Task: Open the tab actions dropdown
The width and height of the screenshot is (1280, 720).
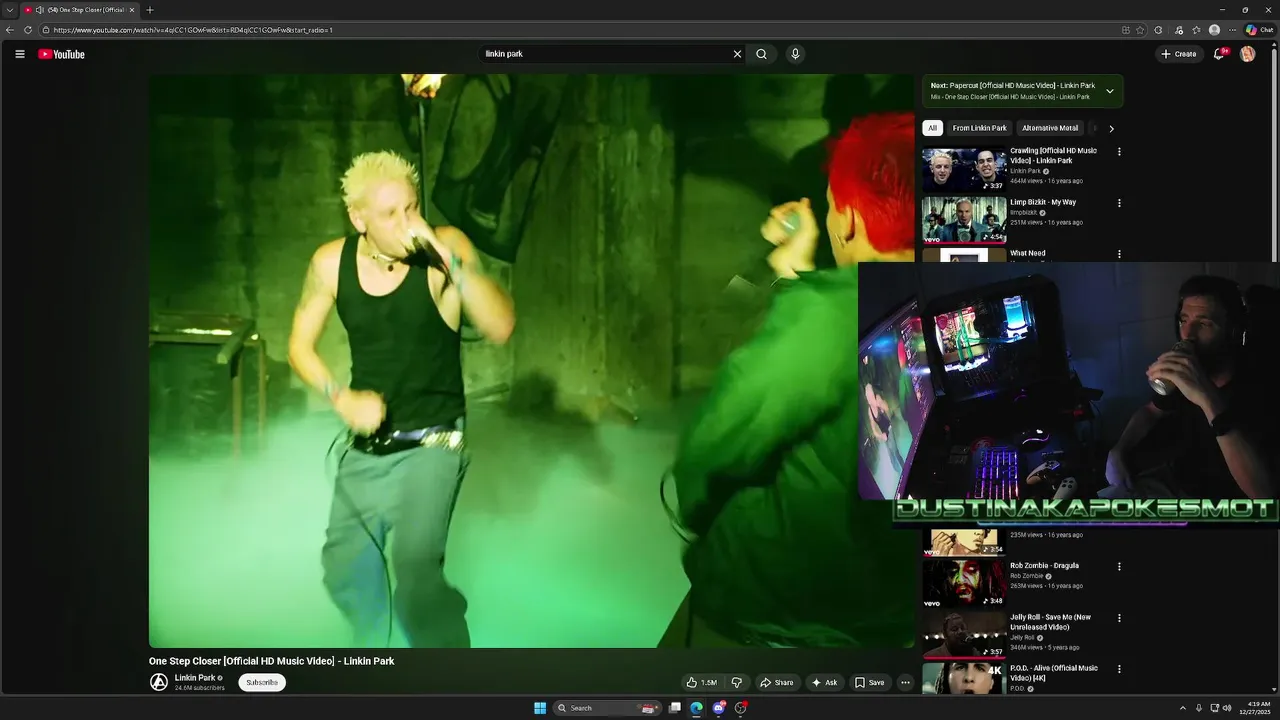Action: click(x=10, y=10)
